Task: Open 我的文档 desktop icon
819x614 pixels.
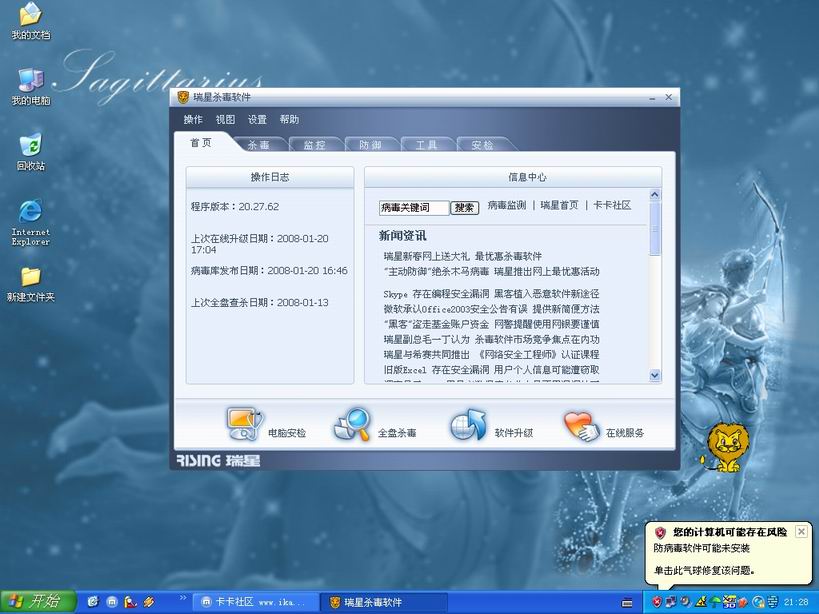Action: pos(31,21)
